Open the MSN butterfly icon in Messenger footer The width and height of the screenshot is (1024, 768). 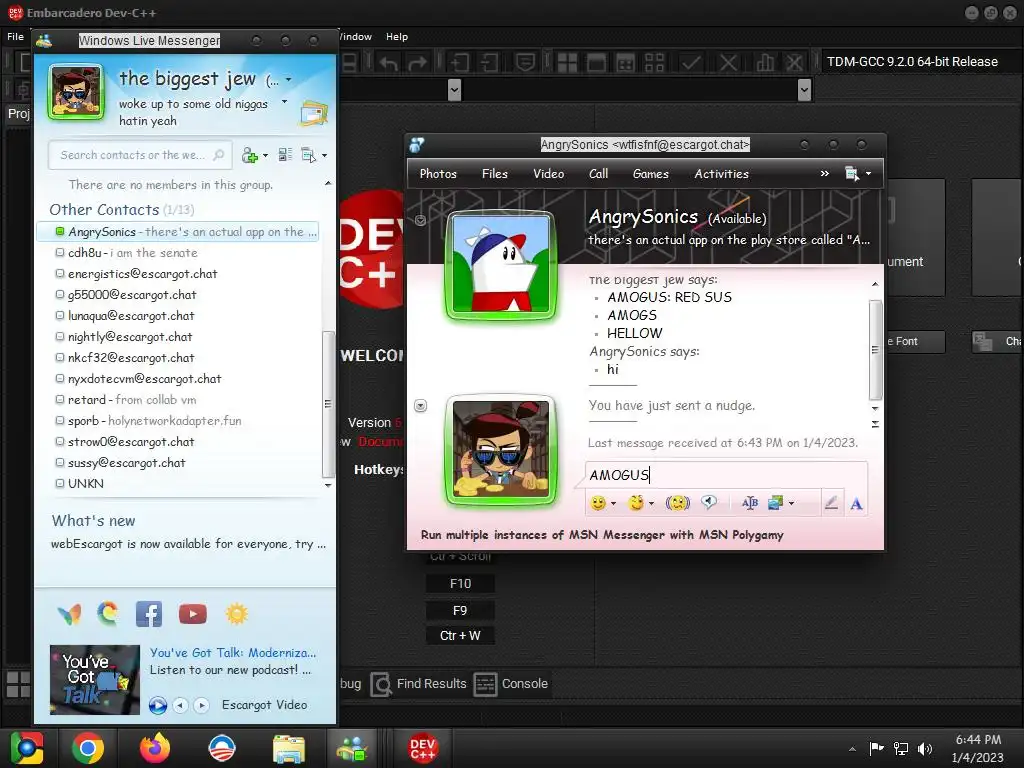(69, 614)
